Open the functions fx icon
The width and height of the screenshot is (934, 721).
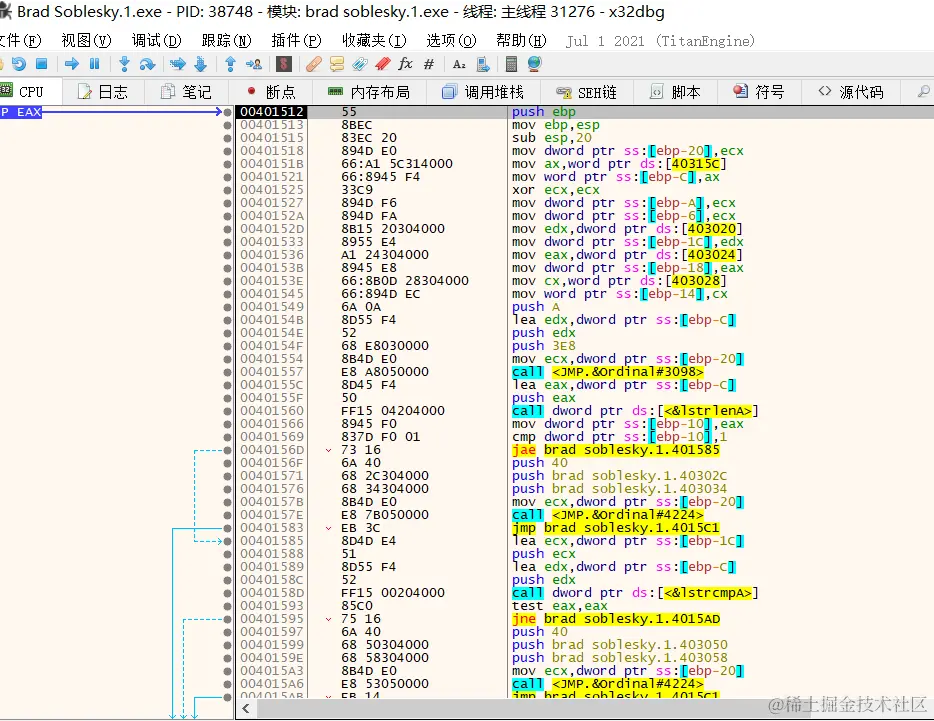(406, 64)
